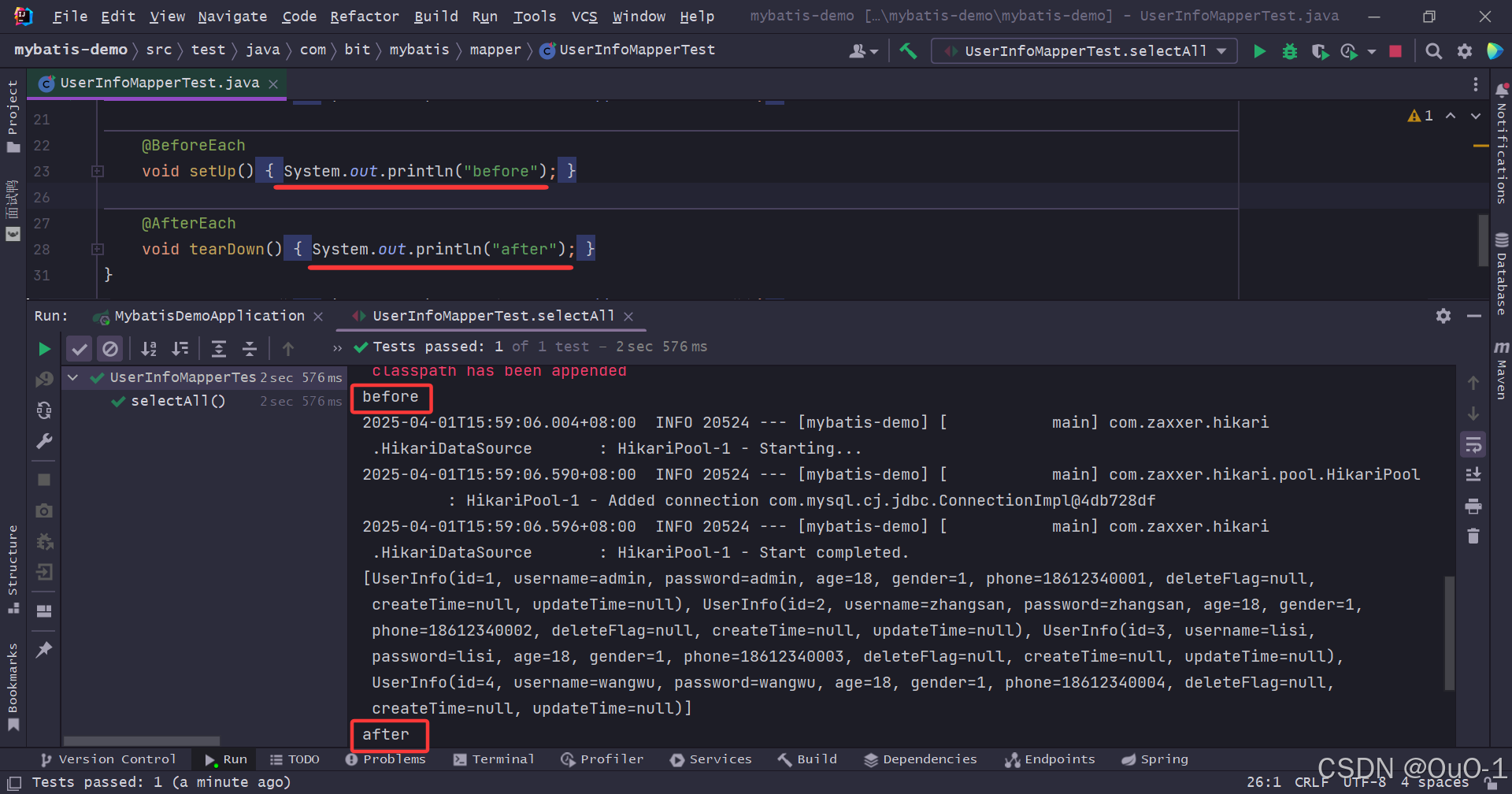This screenshot has width=1512, height=794.
Task: Debug with the green bug icon
Action: pos(1290,51)
